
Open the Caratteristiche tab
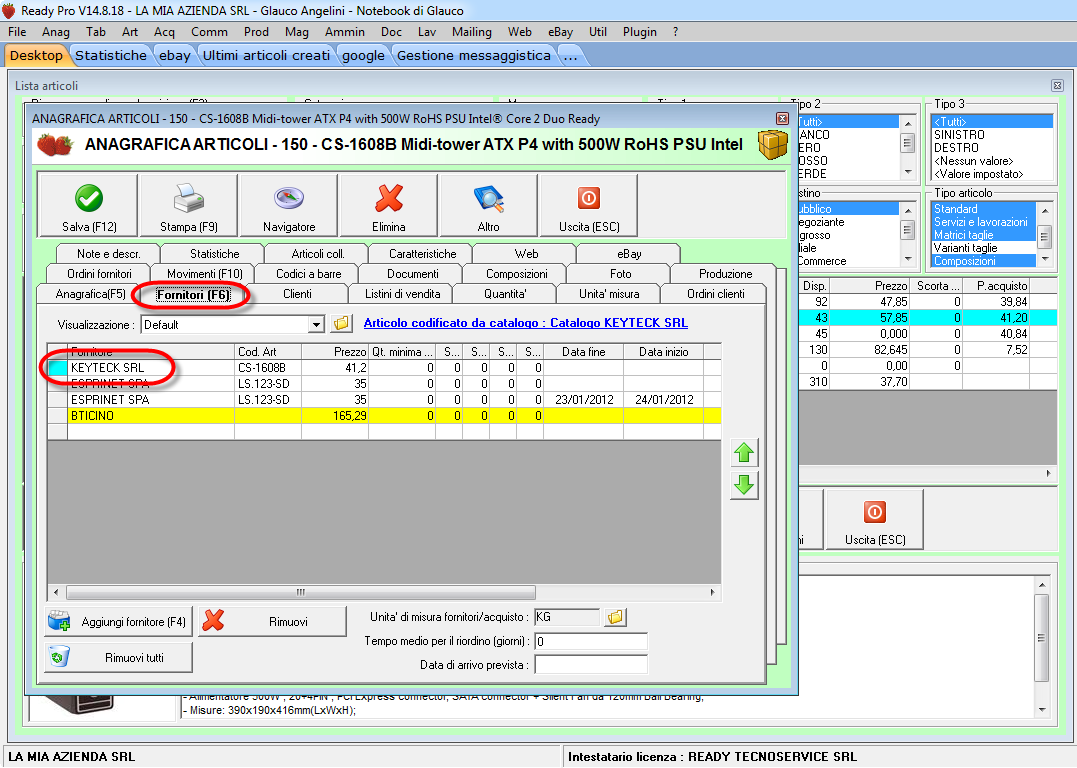point(422,253)
